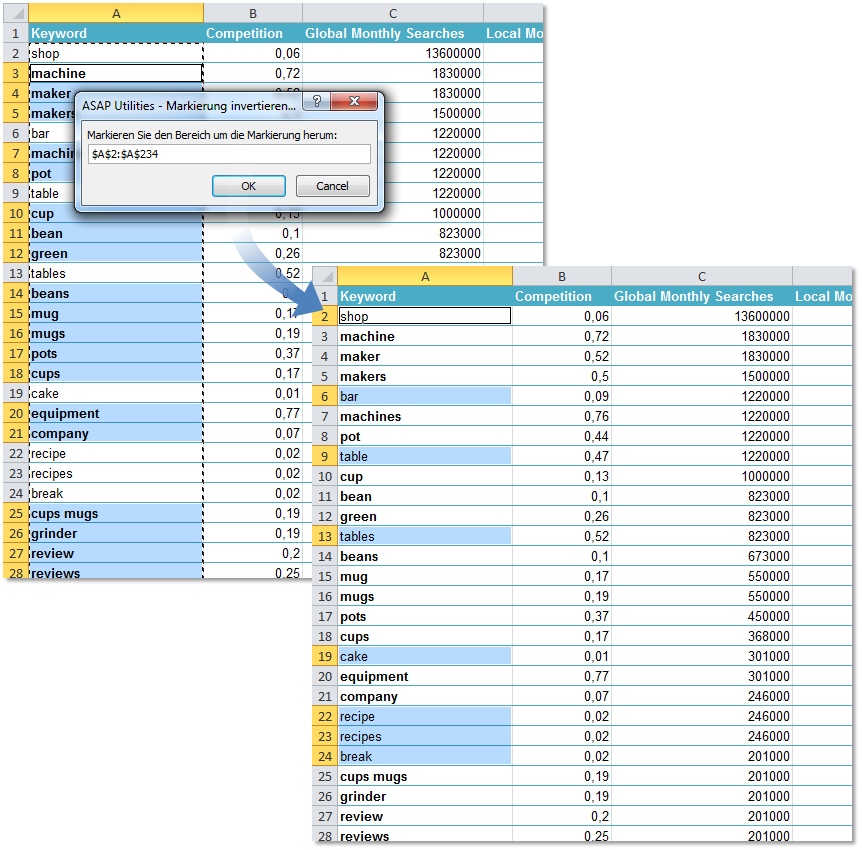
Task: Click cell 'tables' in left sheet
Action: click(x=116, y=273)
